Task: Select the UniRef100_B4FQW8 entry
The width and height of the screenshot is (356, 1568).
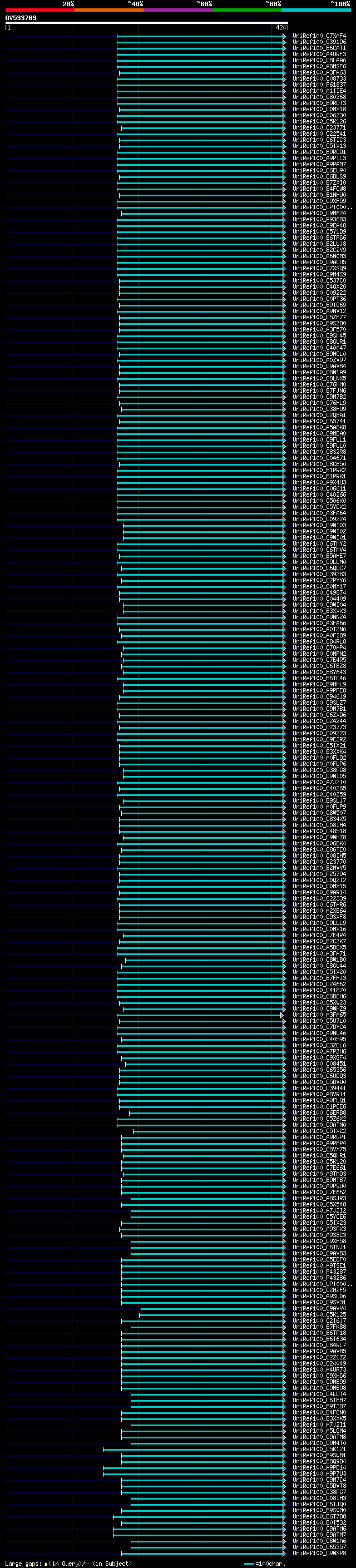Action: coord(319,189)
